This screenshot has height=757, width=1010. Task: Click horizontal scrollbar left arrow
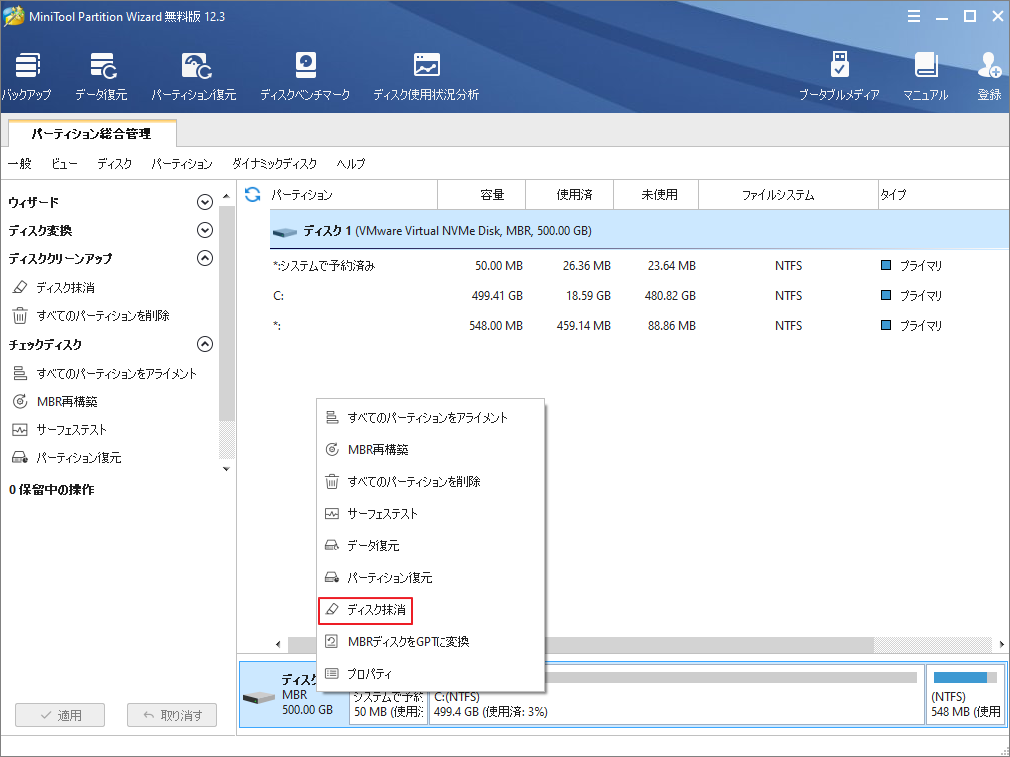coord(278,644)
